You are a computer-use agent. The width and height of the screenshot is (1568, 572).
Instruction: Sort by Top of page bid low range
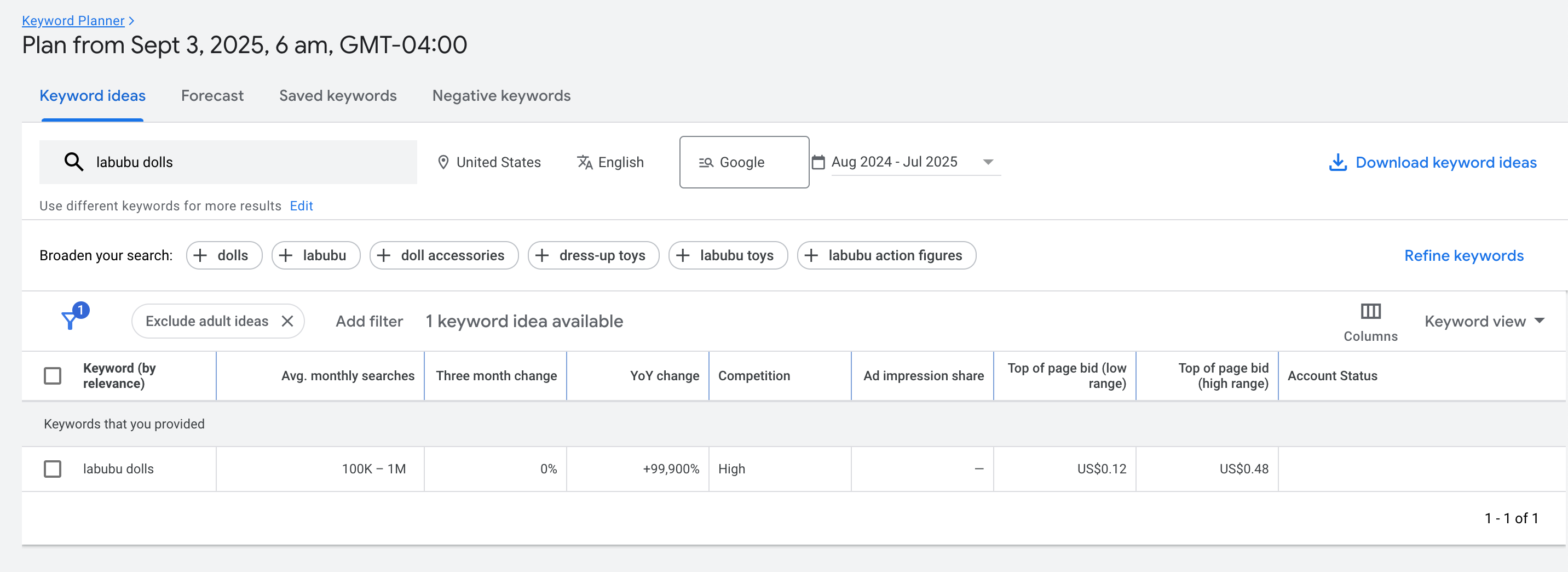(x=1067, y=376)
